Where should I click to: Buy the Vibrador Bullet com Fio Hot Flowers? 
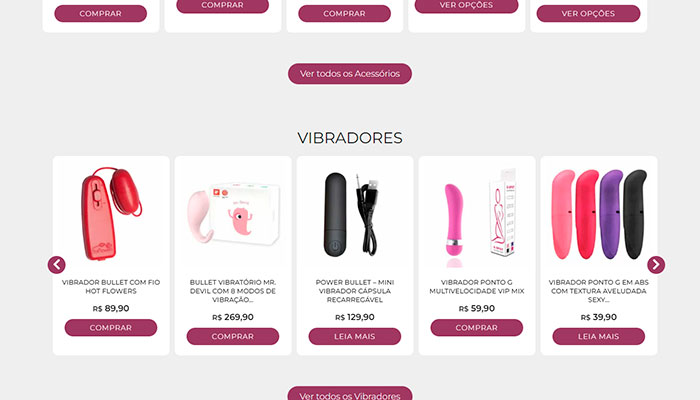[111, 328]
